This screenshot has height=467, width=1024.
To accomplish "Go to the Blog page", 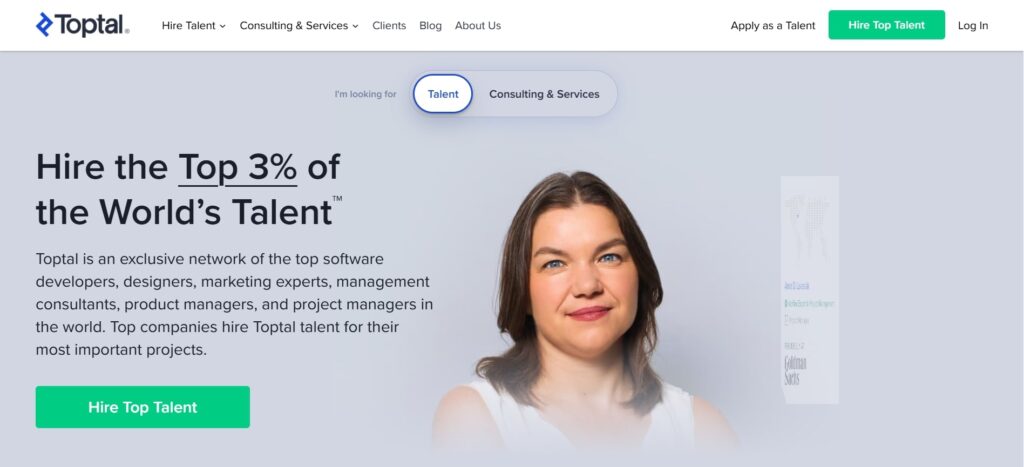I will (x=430, y=25).
